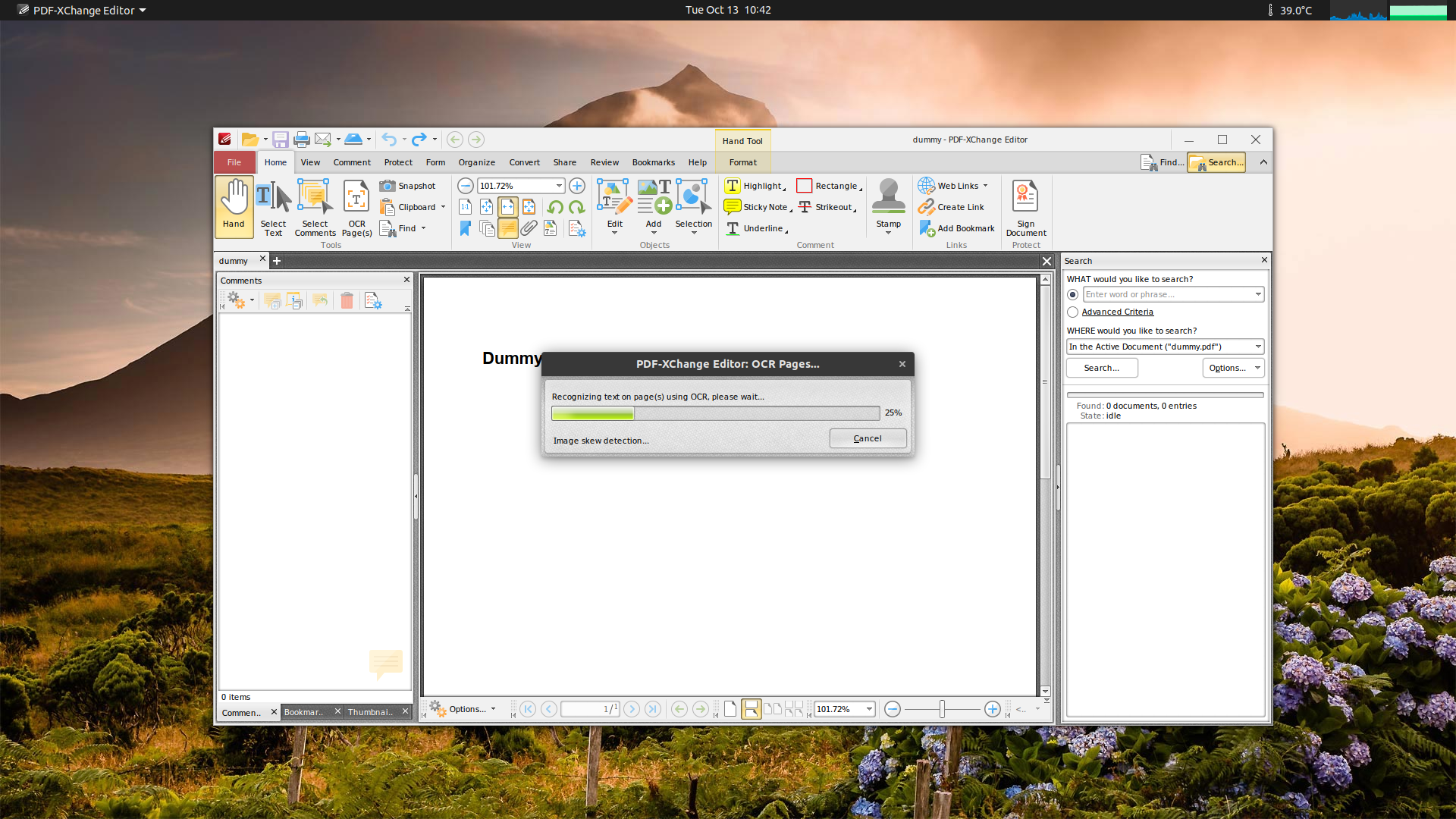Click the scanner icon in the top toolbar
Image resolution: width=1456 pixels, height=819 pixels.
pos(353,140)
